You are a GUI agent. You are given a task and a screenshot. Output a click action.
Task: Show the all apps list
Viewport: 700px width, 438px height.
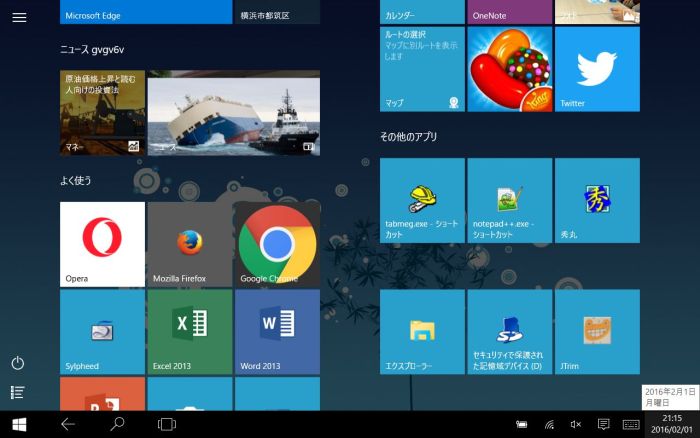click(x=18, y=392)
